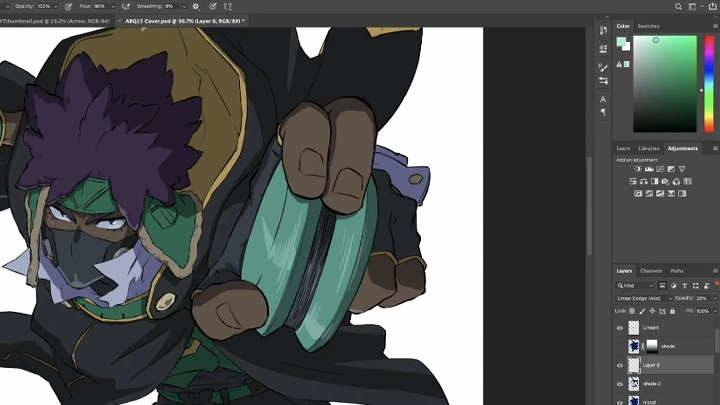Lock layer position

pos(652,311)
